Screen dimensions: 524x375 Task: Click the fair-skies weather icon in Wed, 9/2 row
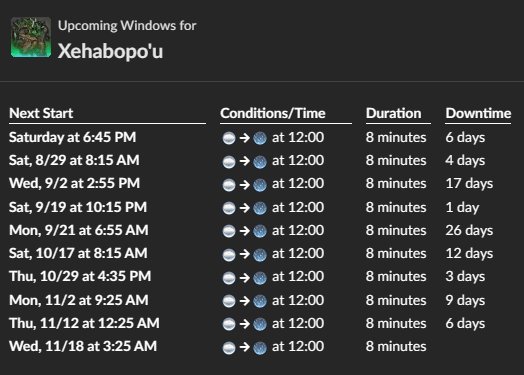[x=229, y=184]
